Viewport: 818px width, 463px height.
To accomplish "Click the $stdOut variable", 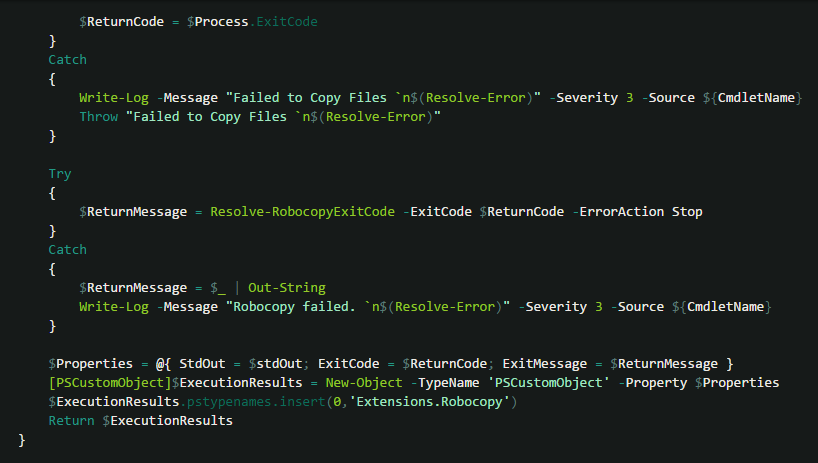I will [x=275, y=363].
